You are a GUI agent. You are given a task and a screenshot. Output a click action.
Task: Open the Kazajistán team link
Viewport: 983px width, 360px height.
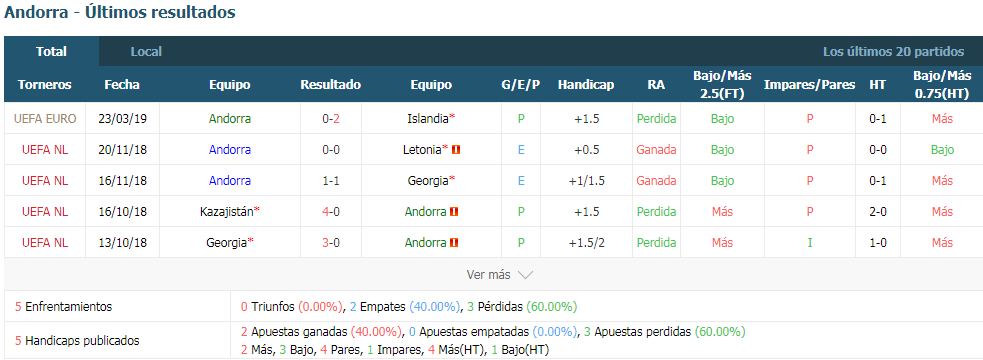coord(229,212)
